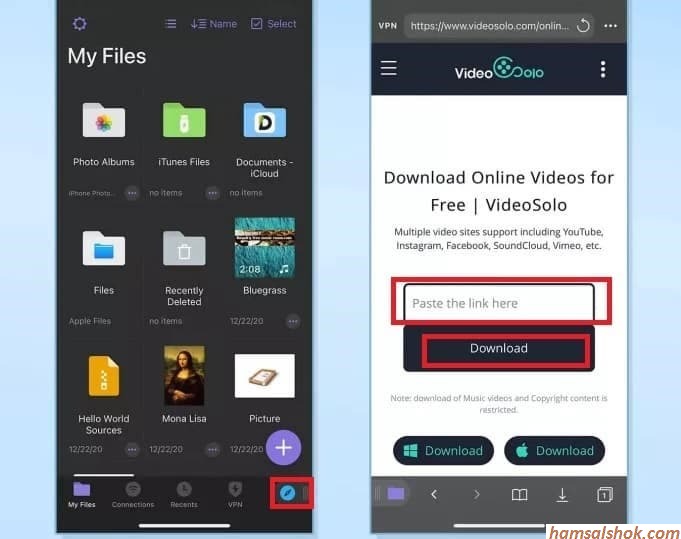Tap the Select checkbox button
The width and height of the screenshot is (681, 539).
tap(274, 23)
